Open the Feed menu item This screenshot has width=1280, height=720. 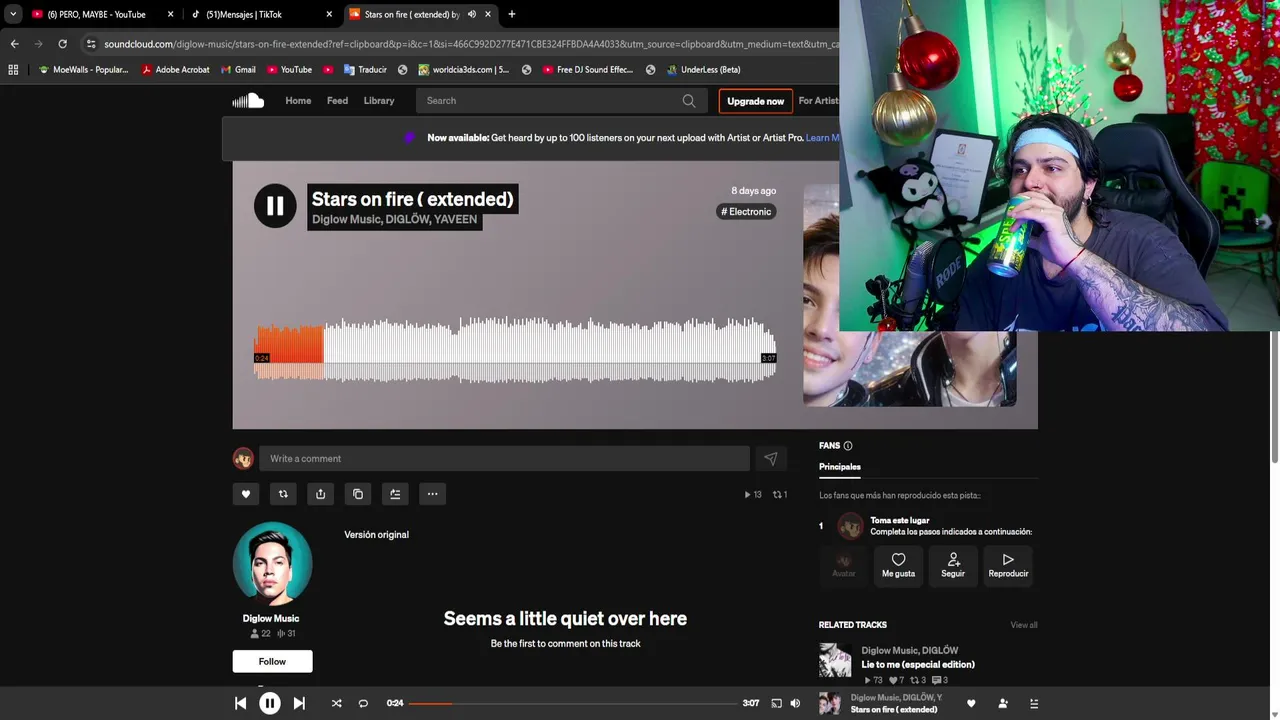tap(337, 100)
